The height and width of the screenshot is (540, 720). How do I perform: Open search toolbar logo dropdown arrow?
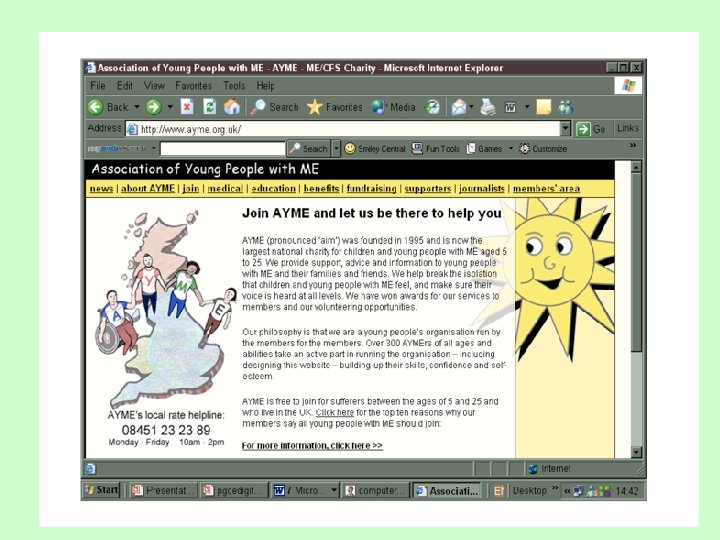point(154,148)
